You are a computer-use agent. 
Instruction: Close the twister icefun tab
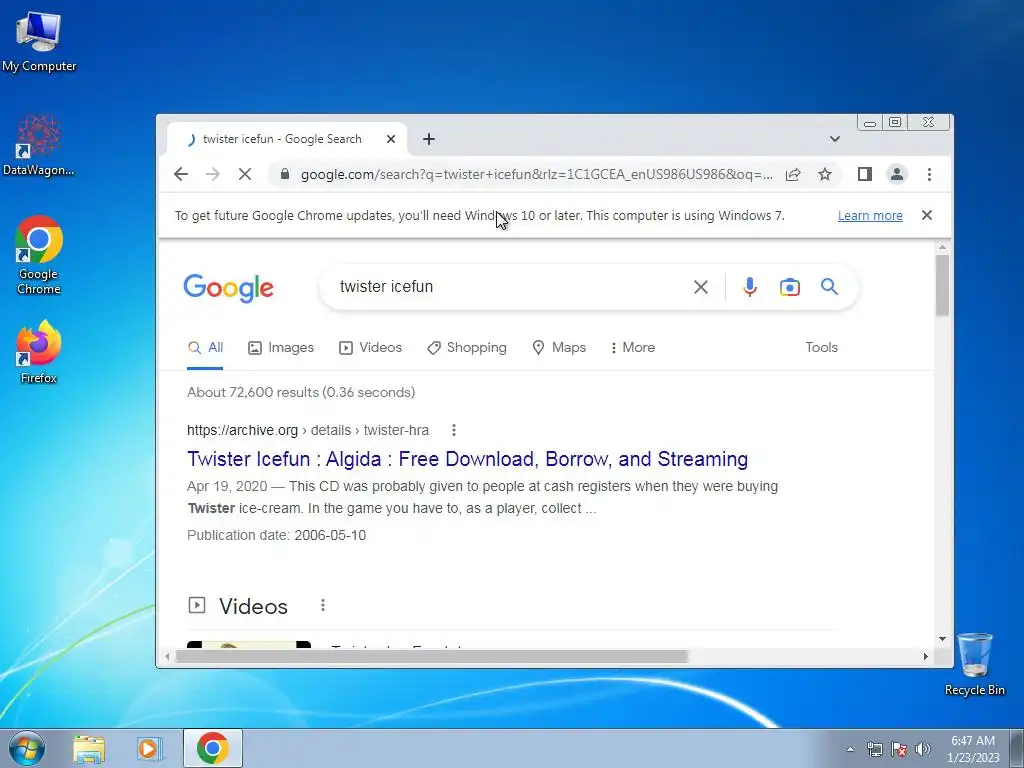[x=391, y=139]
